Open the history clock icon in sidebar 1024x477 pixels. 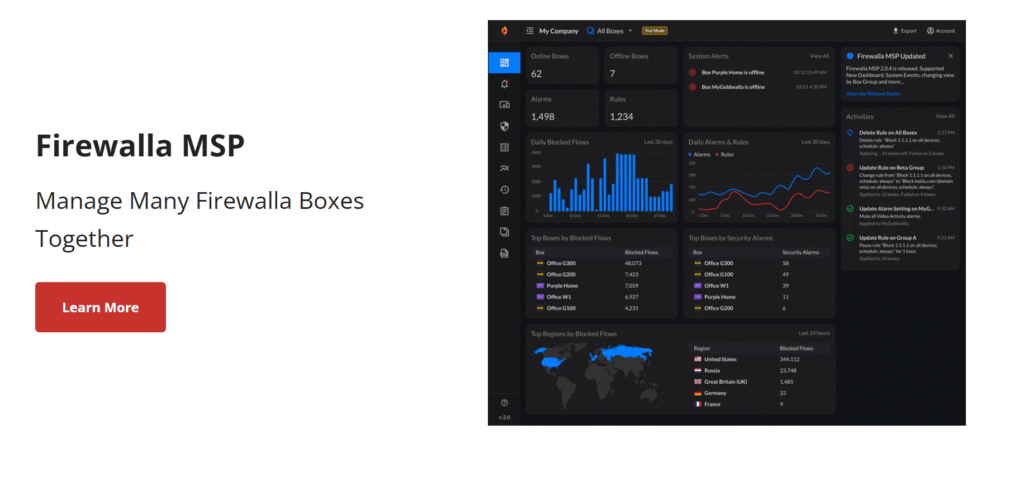[504, 189]
